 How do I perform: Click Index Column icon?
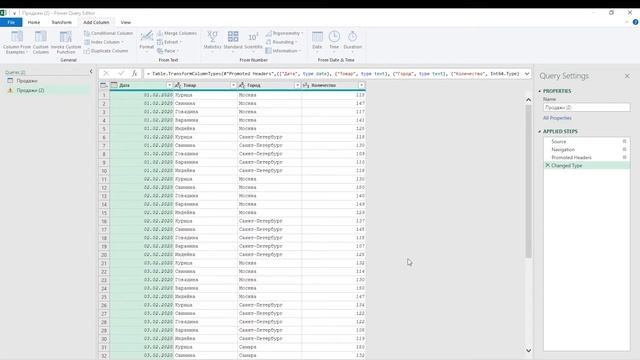click(87, 42)
